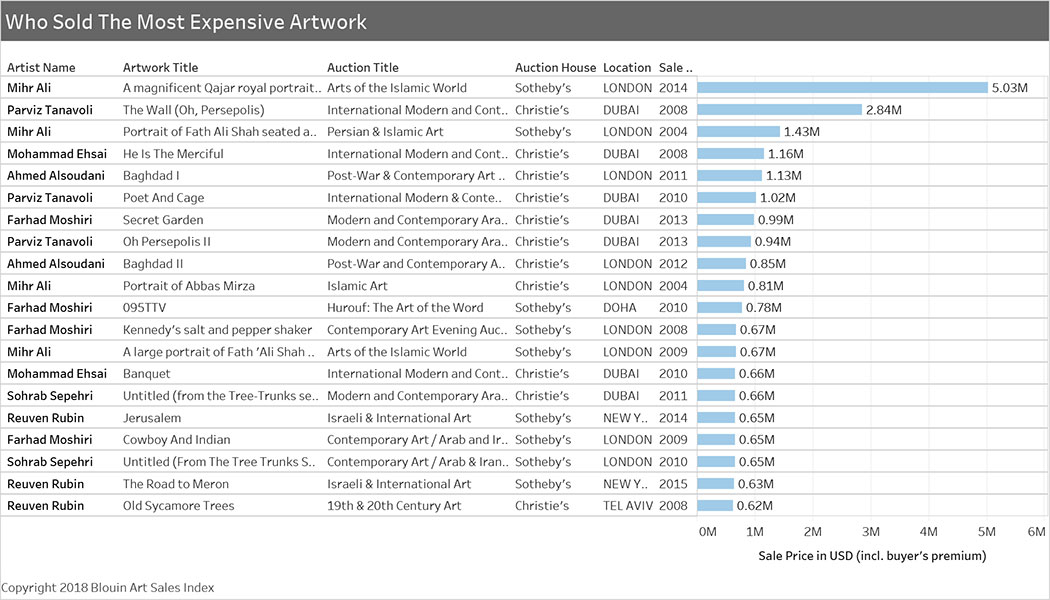Click the Auction House column header
This screenshot has height=600, width=1050.
click(x=555, y=68)
